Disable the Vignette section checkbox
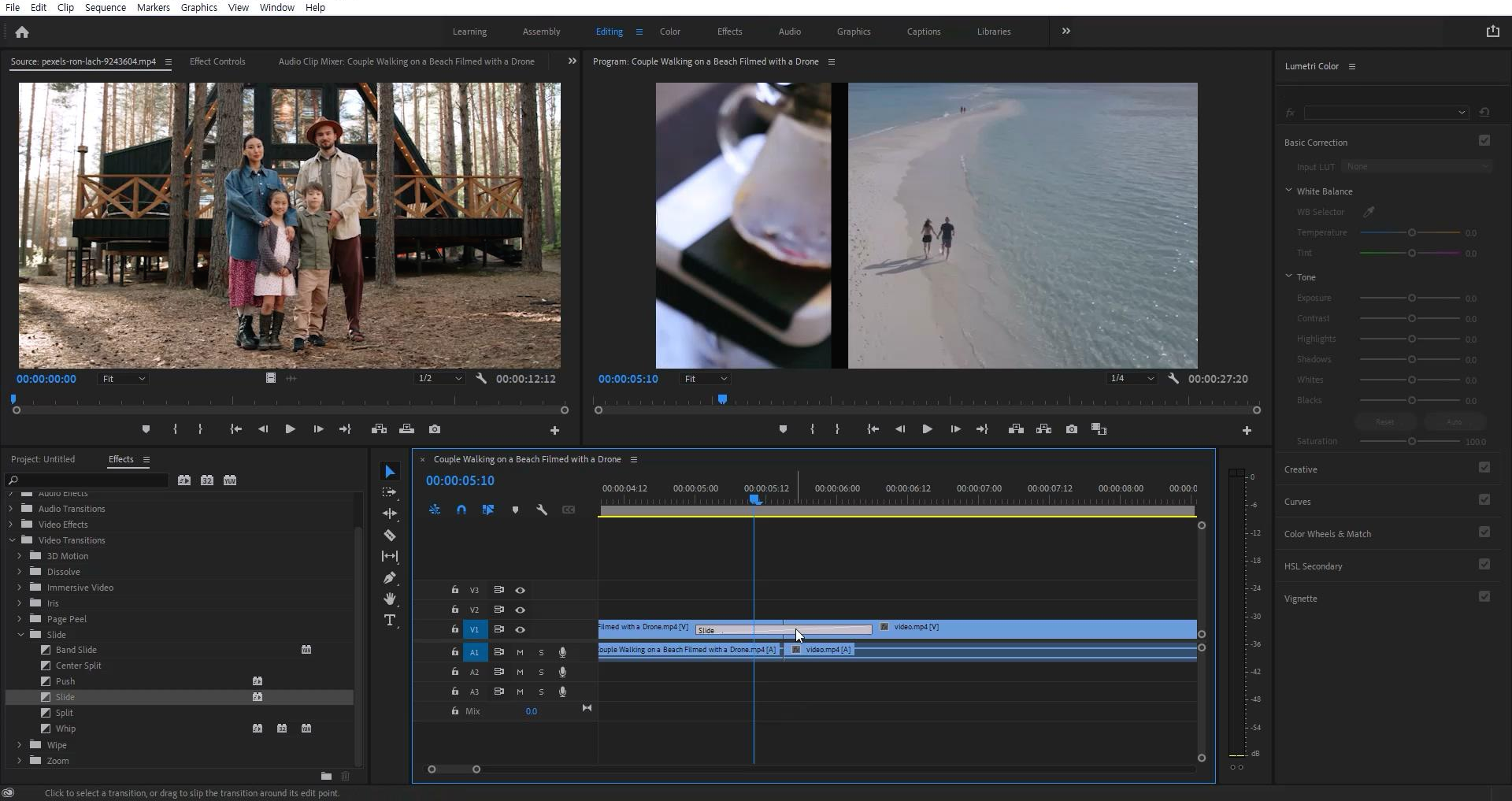Viewport: 1512px width, 801px height. click(1484, 597)
